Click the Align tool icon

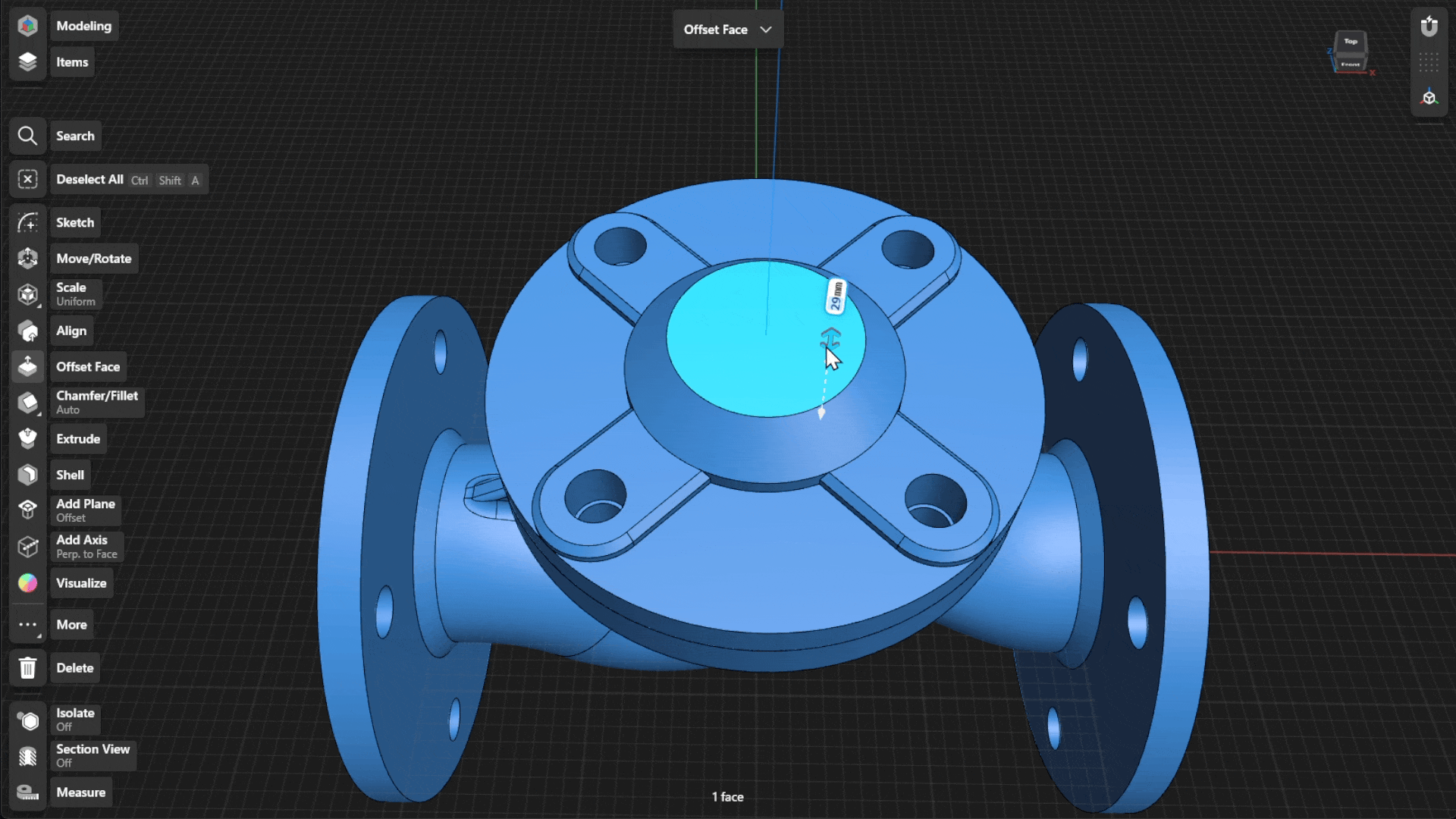tap(28, 331)
